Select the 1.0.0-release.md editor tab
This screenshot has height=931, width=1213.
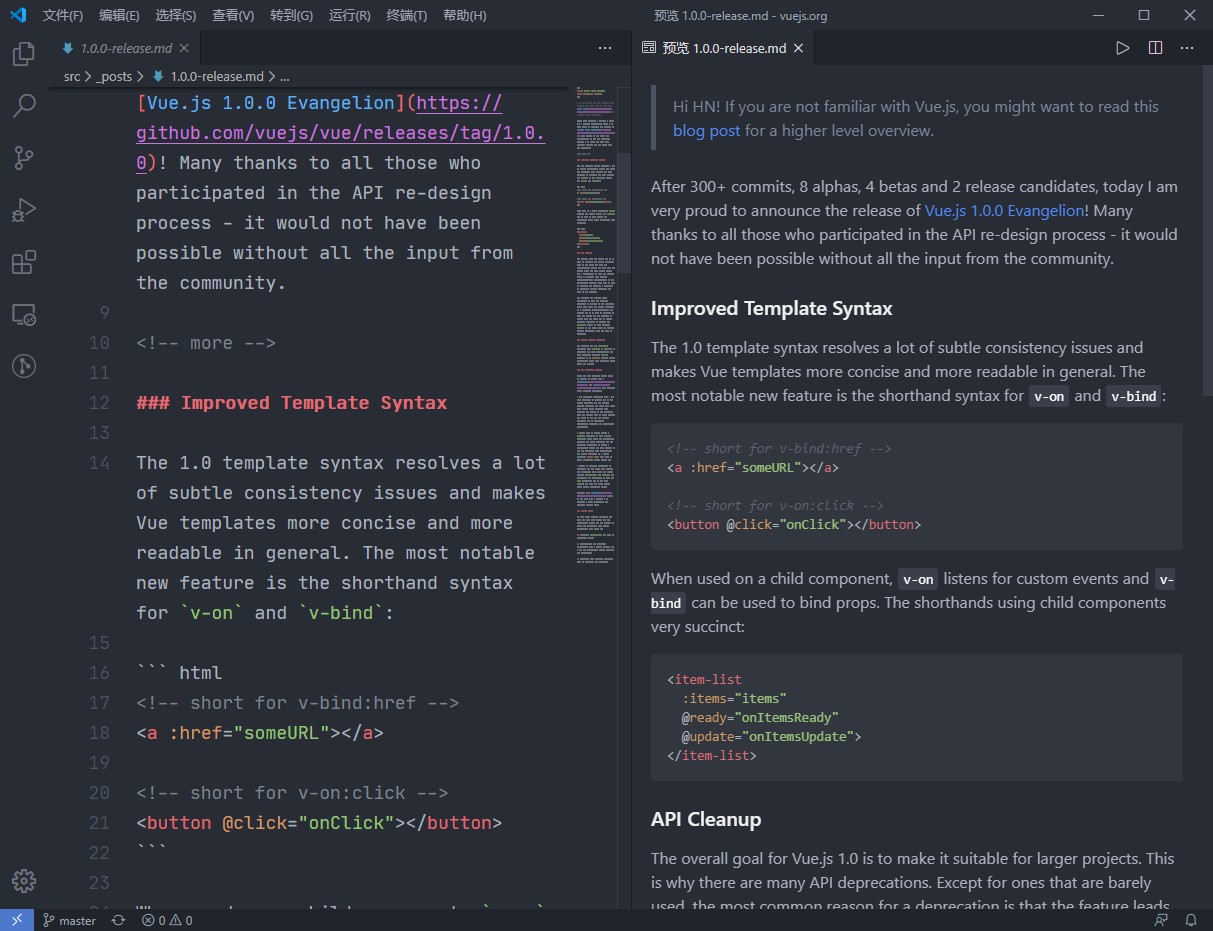126,48
